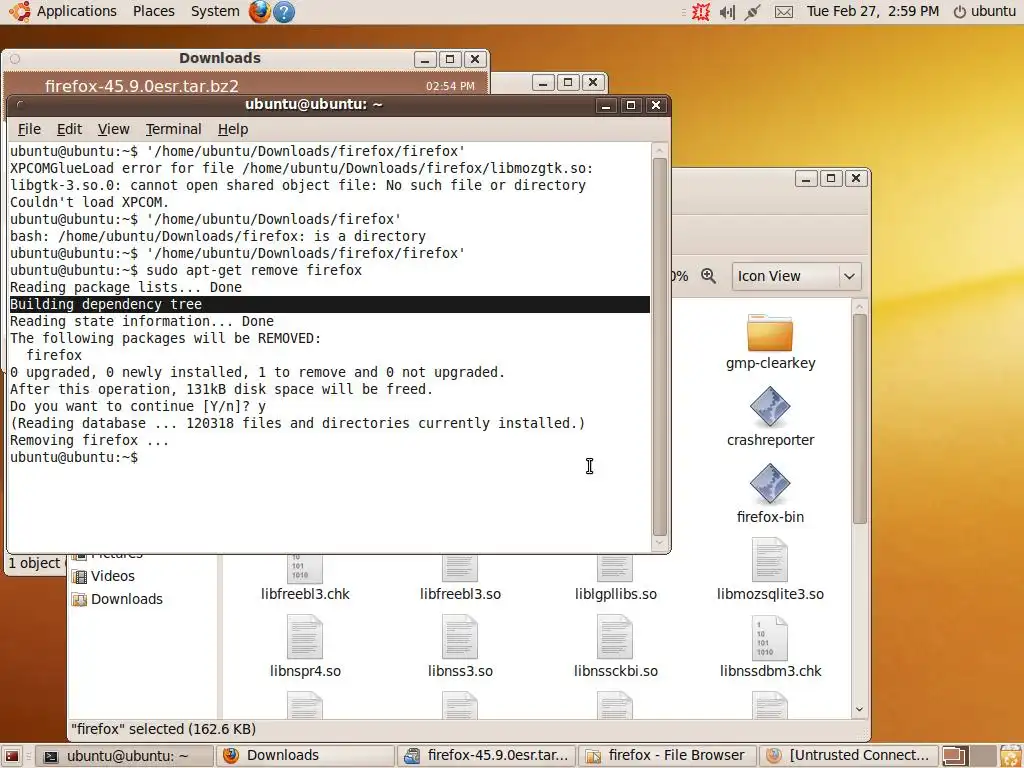Click the mail envelope indicator icon
The image size is (1024, 768).
[x=784, y=11]
